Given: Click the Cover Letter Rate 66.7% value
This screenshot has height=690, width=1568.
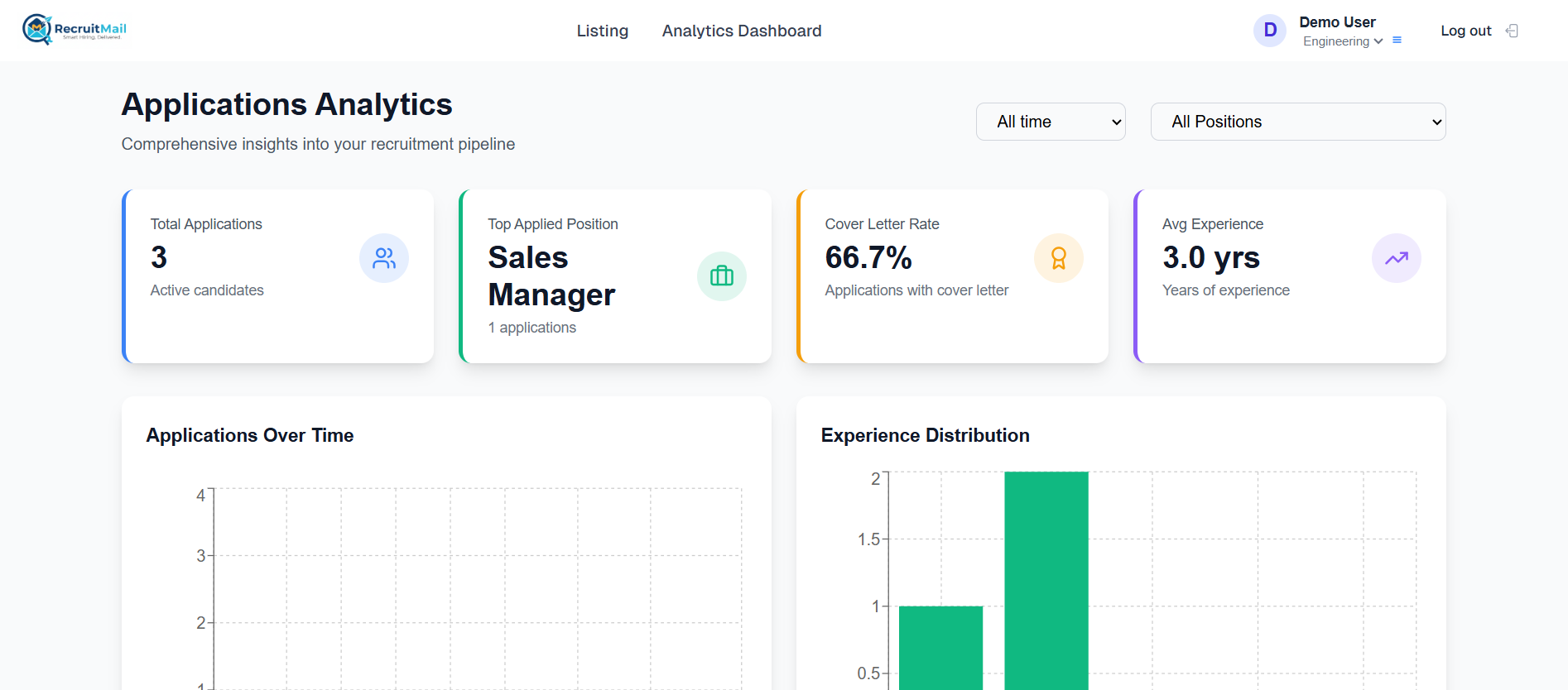Looking at the screenshot, I should point(868,257).
